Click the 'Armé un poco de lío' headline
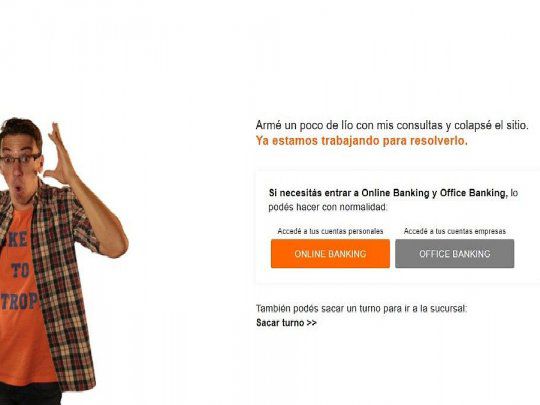This screenshot has height=405, width=540. point(392,125)
